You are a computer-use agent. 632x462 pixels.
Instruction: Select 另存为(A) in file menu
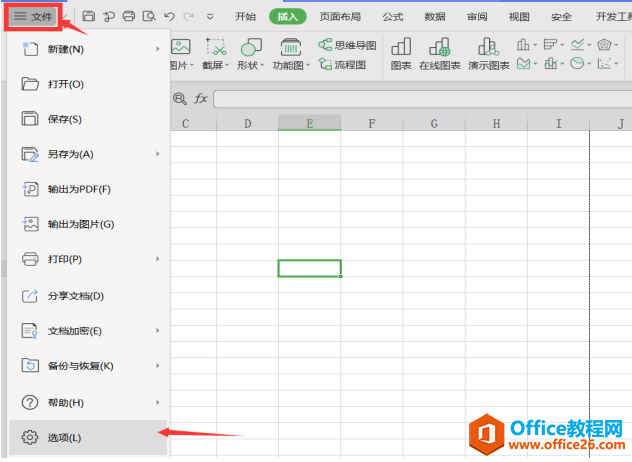tap(88, 154)
